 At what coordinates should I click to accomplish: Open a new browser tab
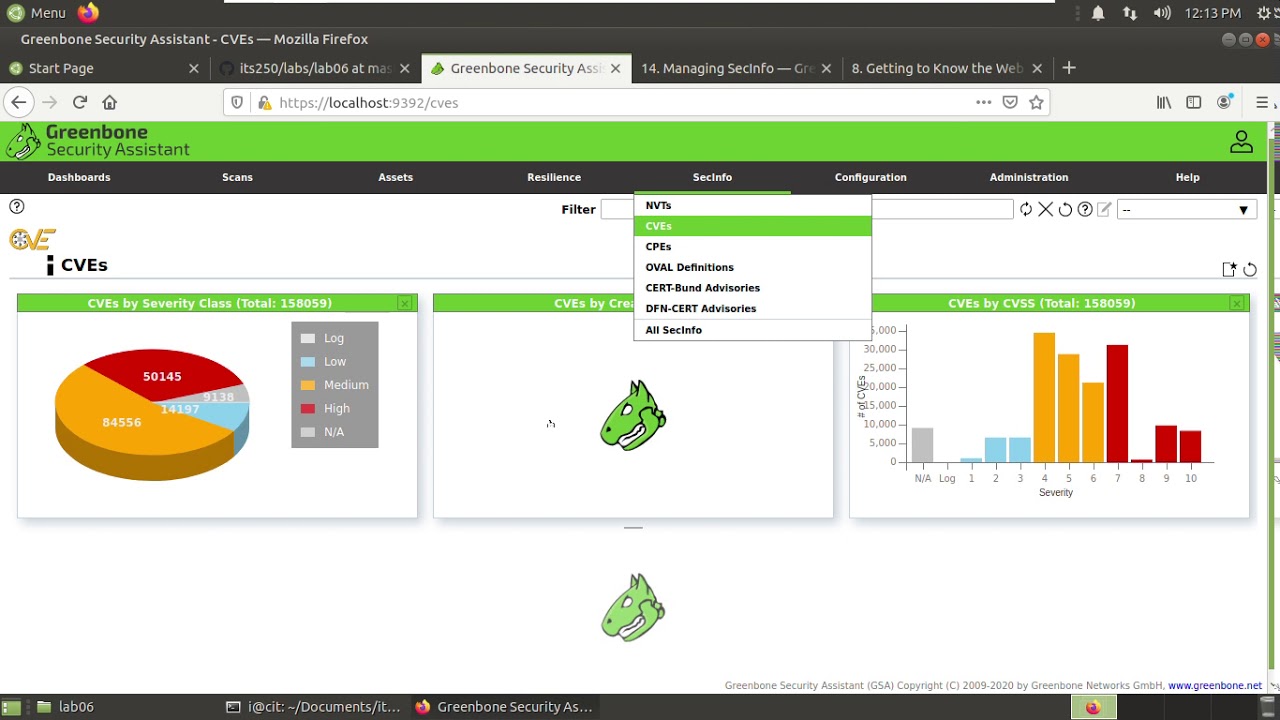pyautogui.click(x=1069, y=68)
